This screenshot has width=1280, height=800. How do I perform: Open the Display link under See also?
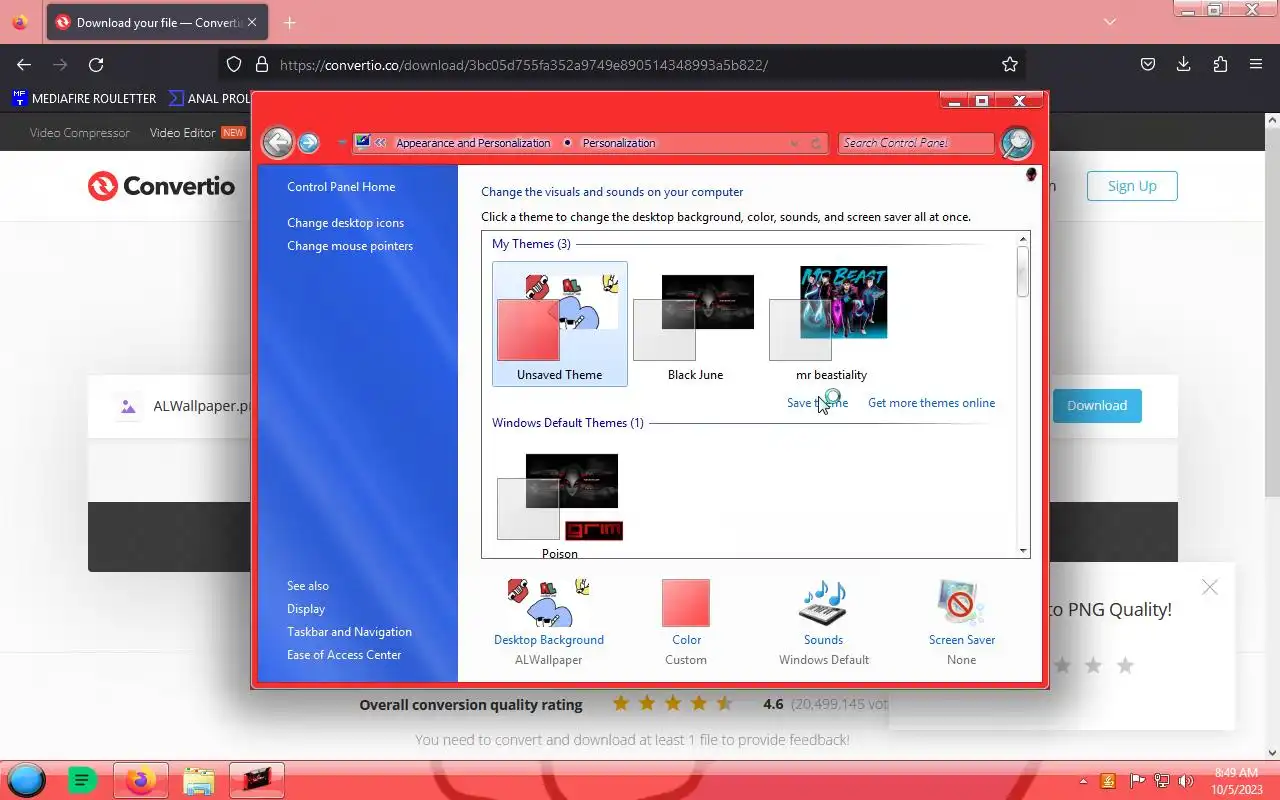(x=306, y=609)
